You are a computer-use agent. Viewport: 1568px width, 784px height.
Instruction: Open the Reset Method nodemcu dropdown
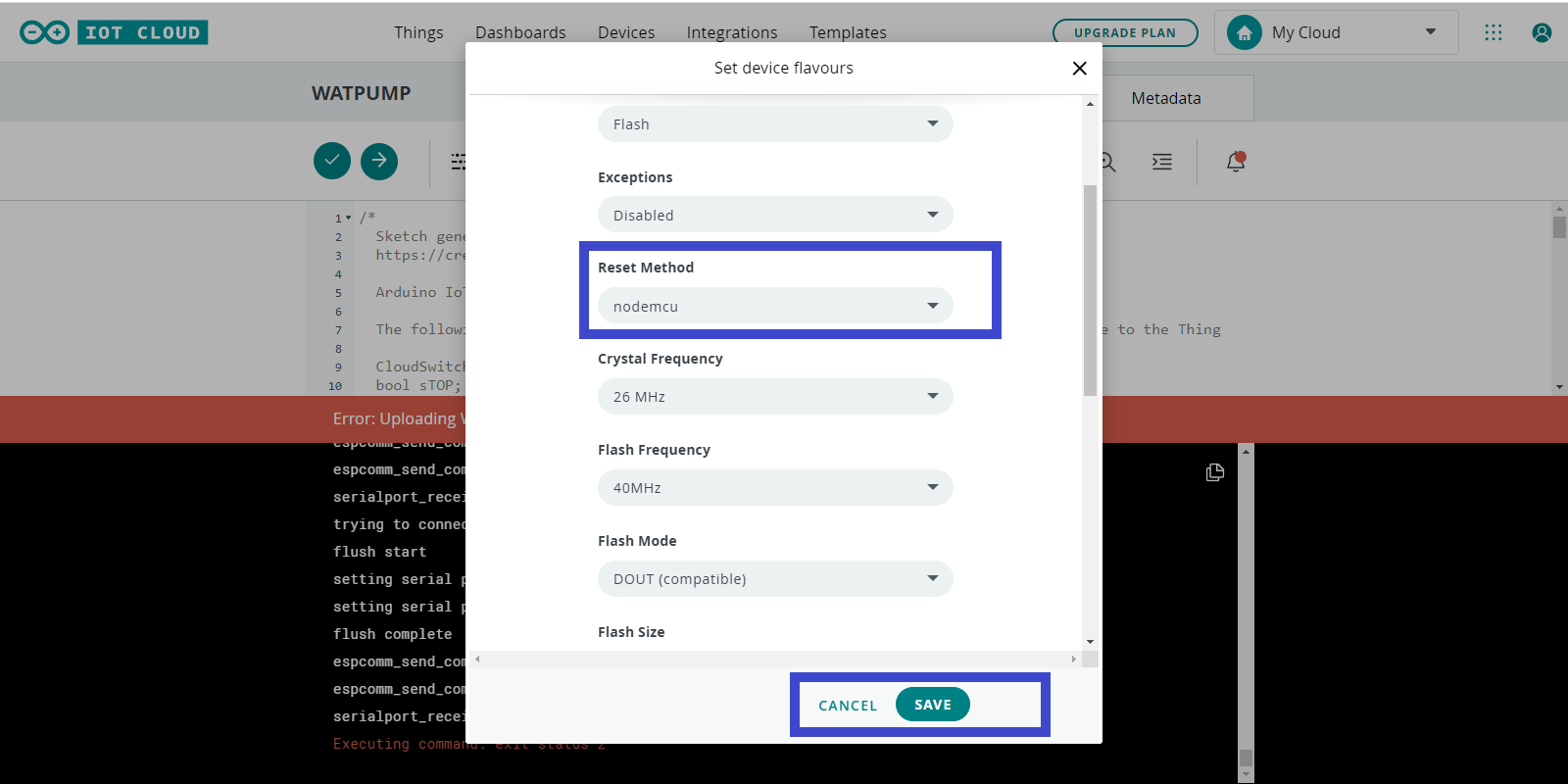(x=775, y=306)
